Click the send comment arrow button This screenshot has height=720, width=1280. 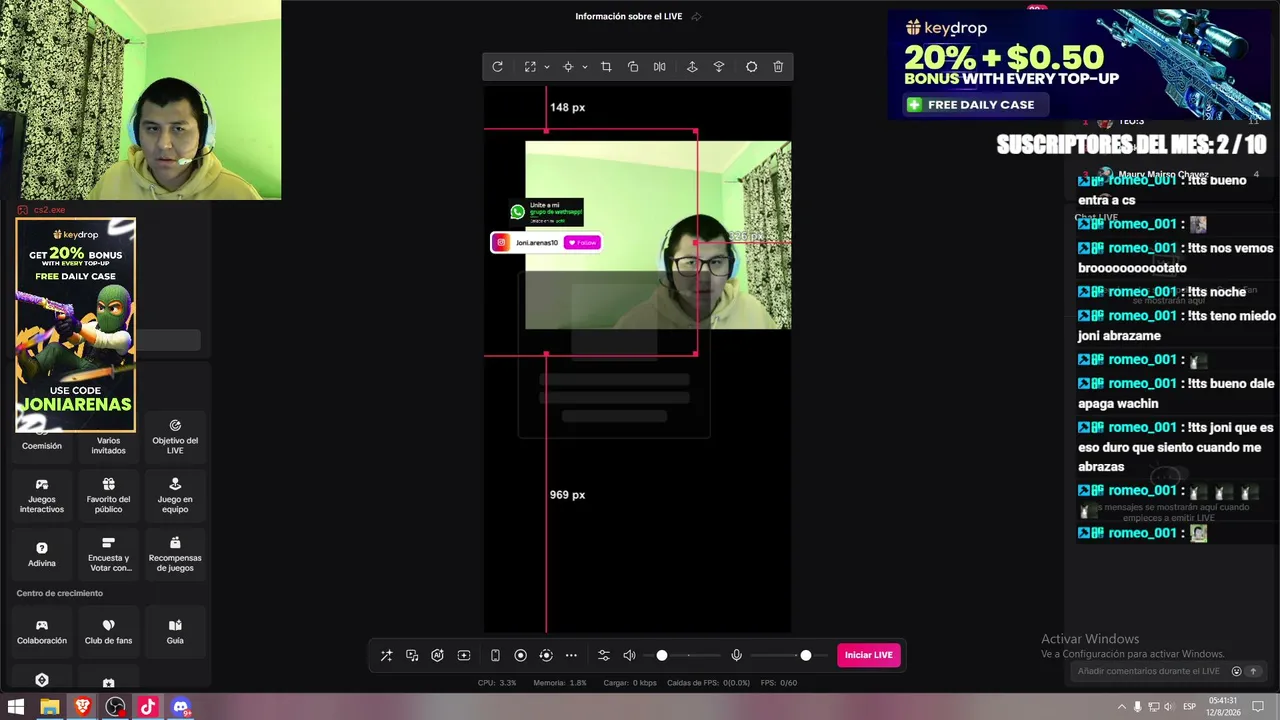pos(1253,671)
